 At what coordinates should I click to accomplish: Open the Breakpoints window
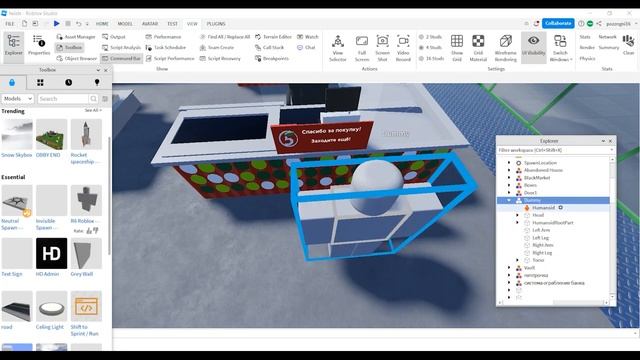271,58
